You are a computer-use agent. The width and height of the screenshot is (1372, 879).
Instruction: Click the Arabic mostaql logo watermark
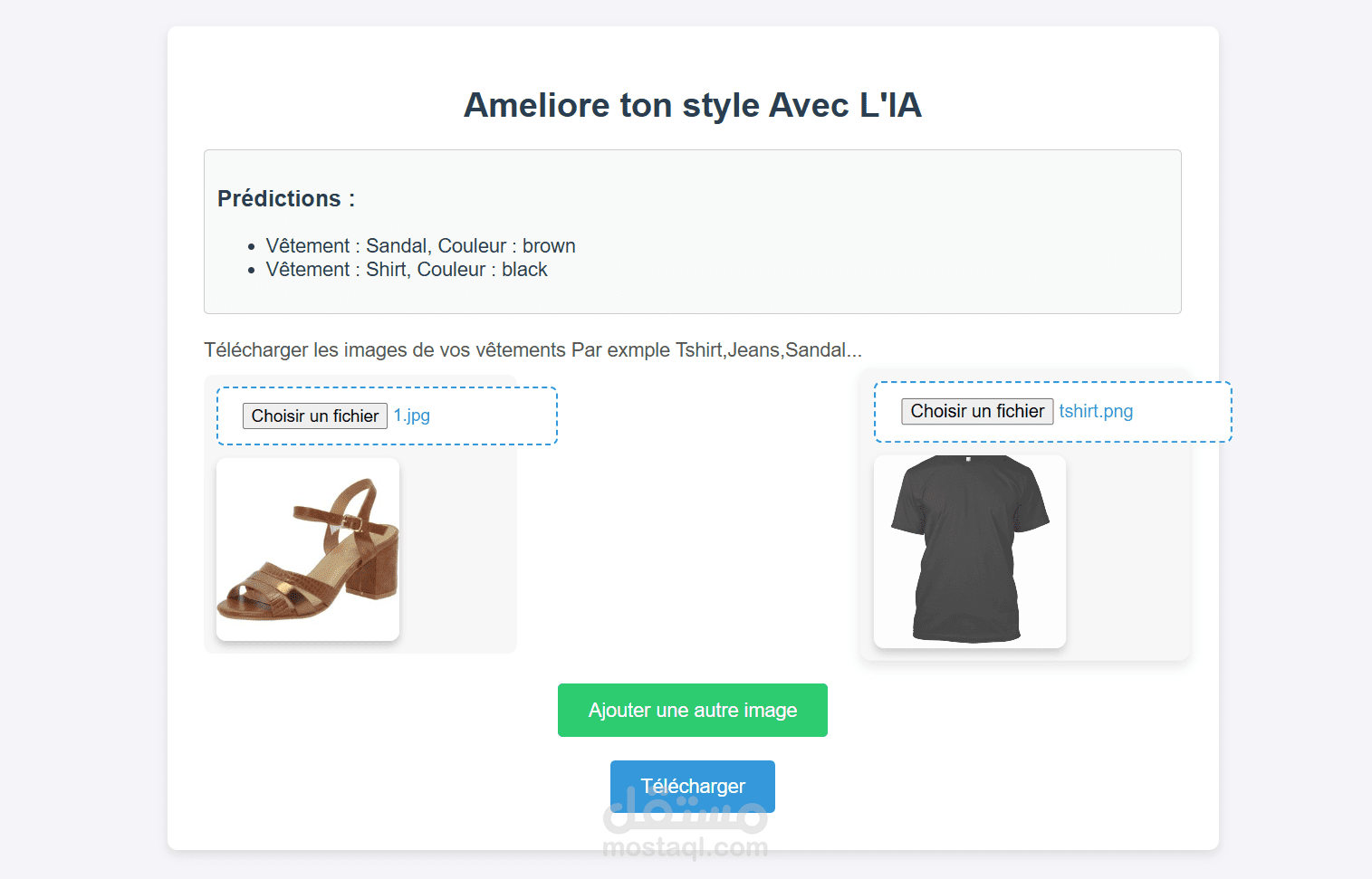click(x=685, y=812)
